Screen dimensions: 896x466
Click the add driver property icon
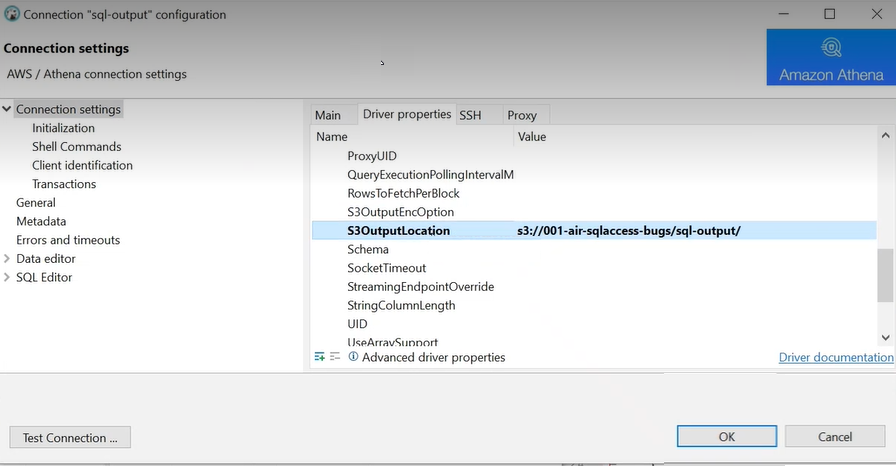(320, 357)
